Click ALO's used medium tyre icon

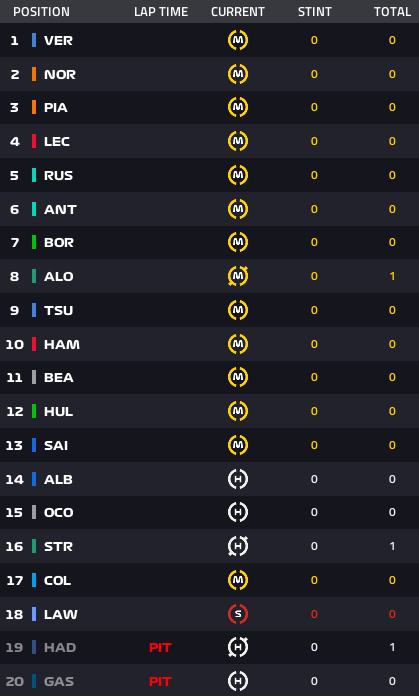(x=238, y=277)
